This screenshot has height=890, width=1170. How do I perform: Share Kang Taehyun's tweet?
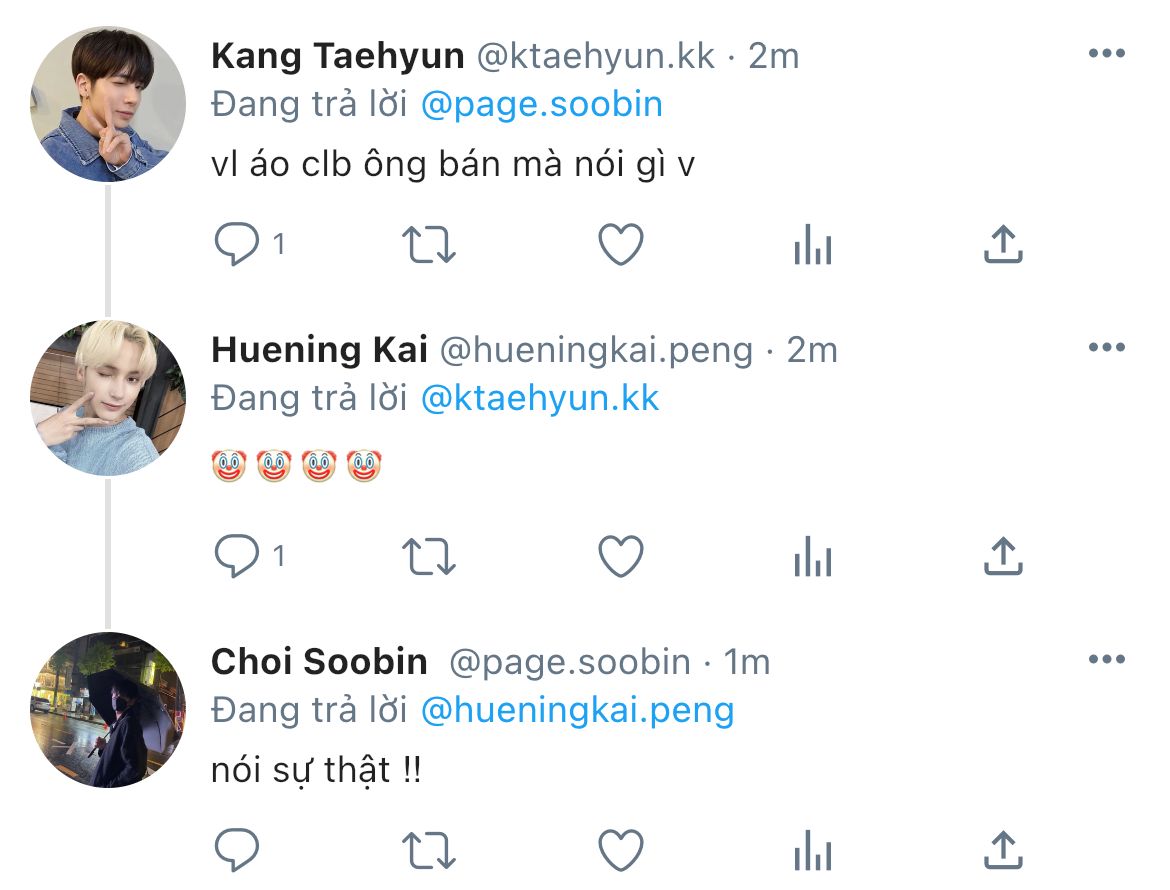click(1003, 243)
